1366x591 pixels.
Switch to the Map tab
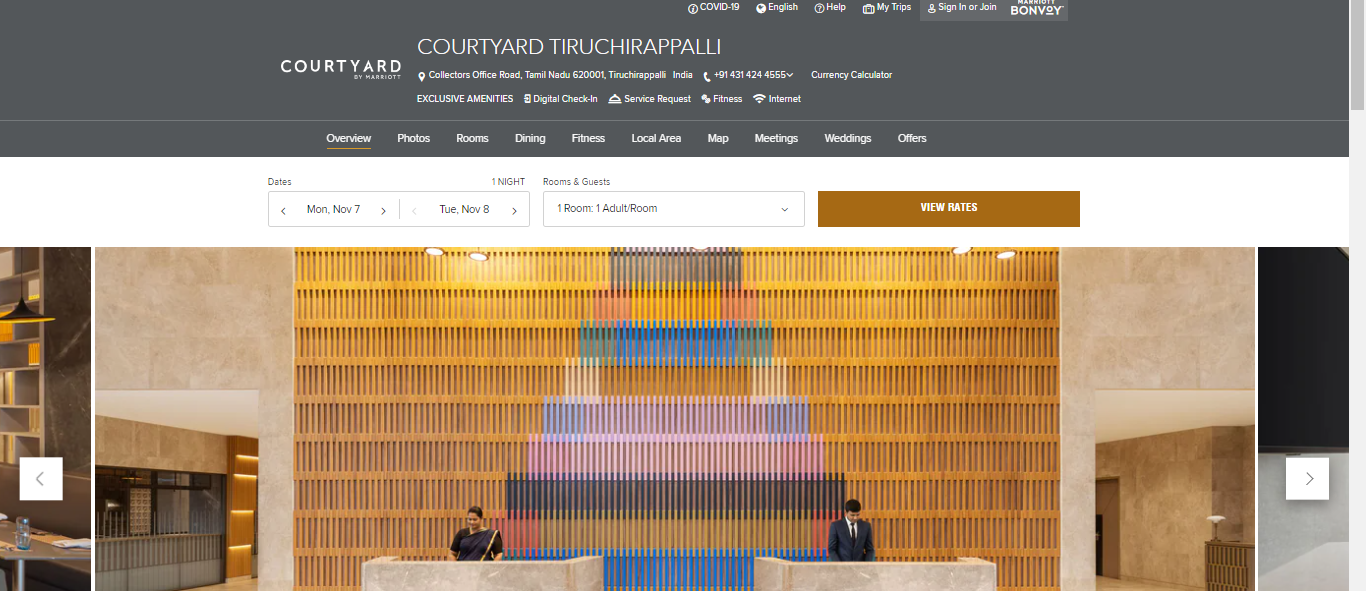(718, 138)
